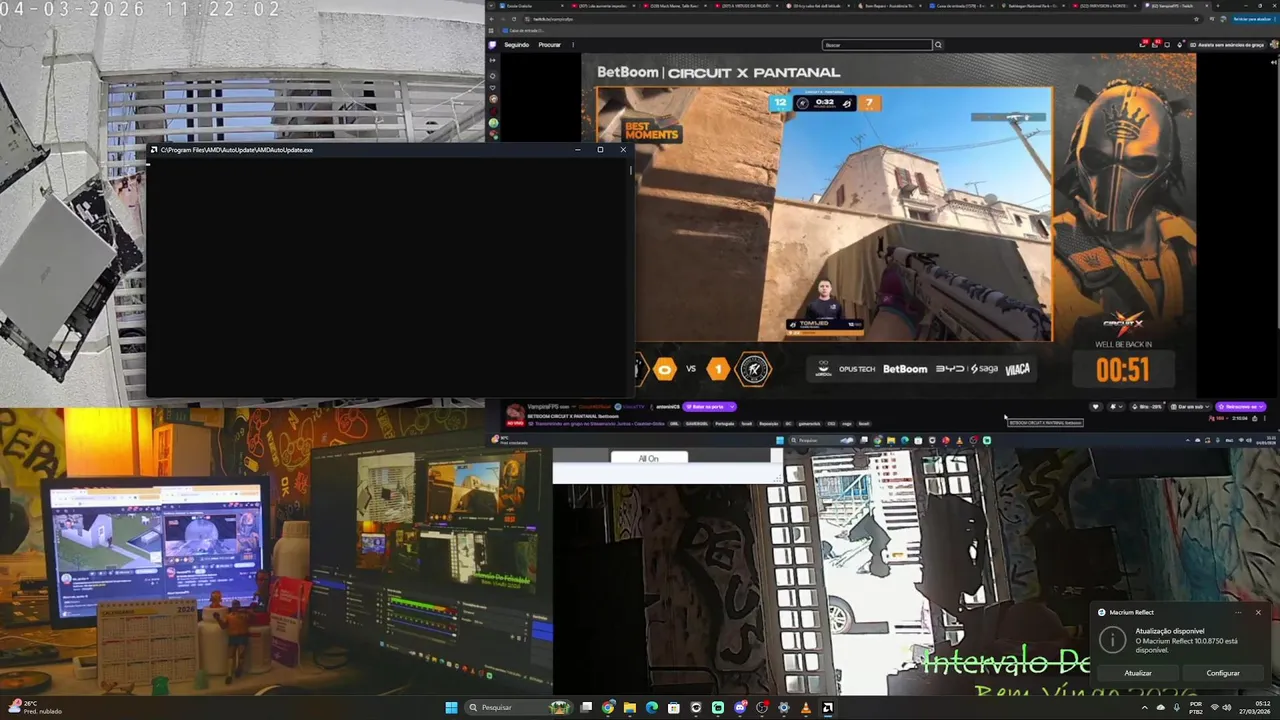Click the microphone tray icon
The height and width of the screenshot is (720, 1280).
(1177, 707)
